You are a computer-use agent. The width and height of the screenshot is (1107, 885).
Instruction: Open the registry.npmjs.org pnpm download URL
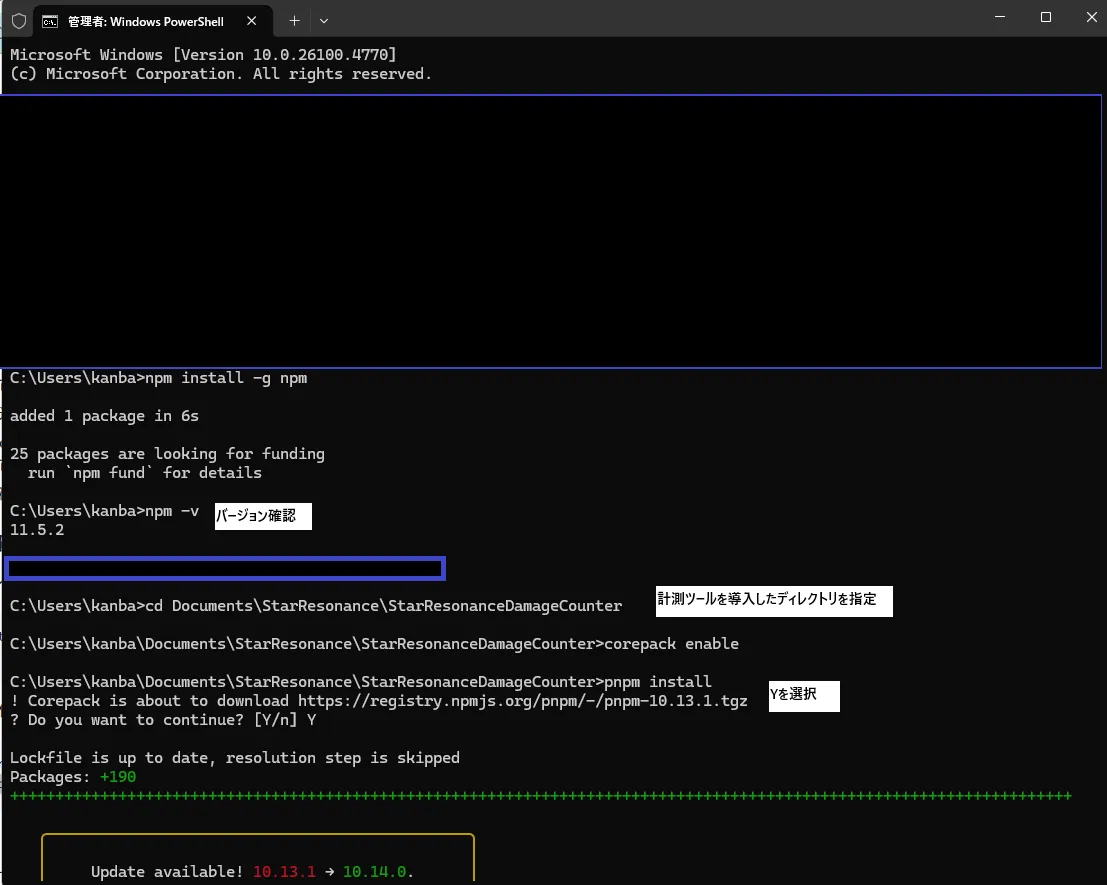(x=522, y=701)
